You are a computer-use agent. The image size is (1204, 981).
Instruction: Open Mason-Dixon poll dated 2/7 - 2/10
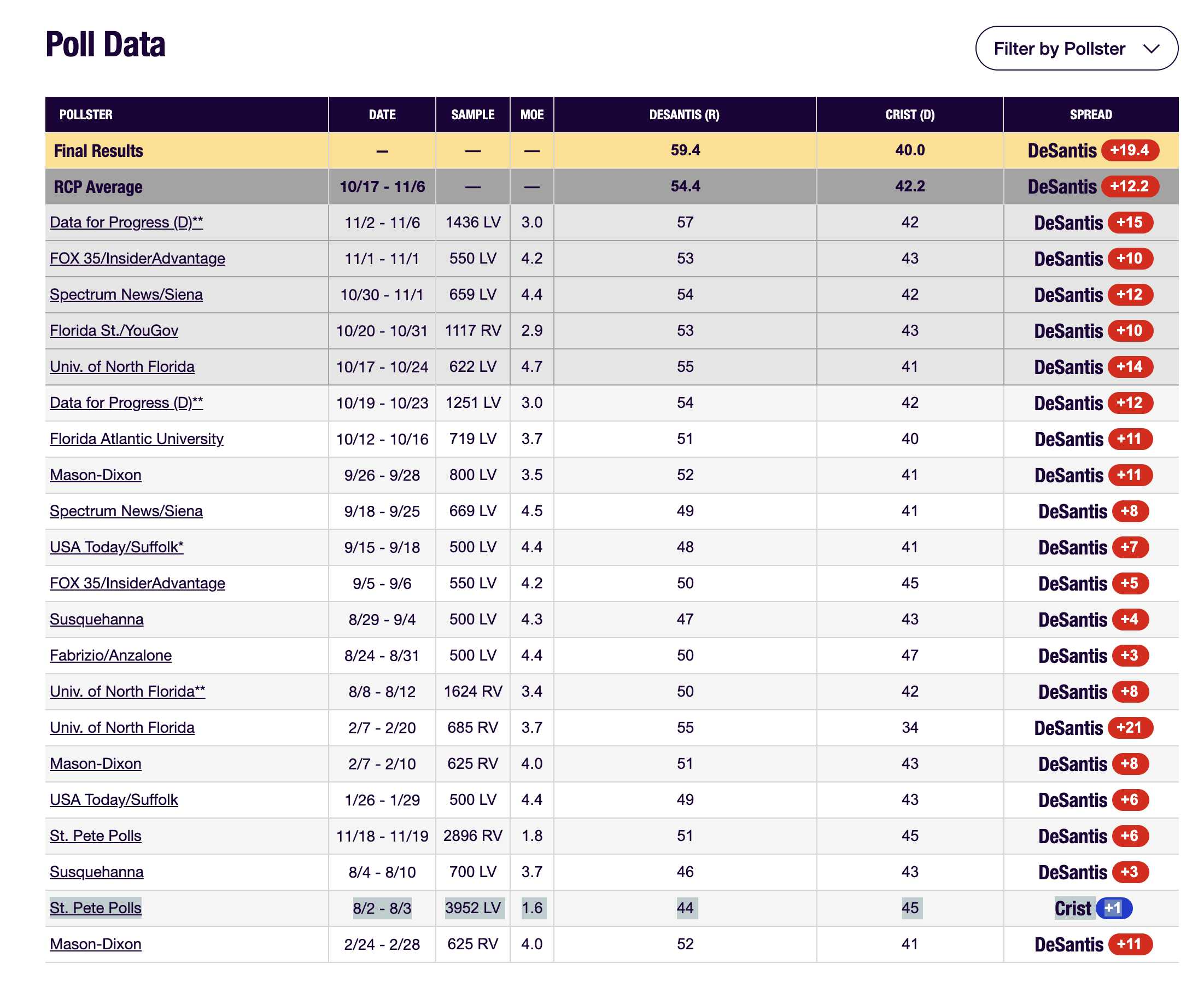(96, 764)
